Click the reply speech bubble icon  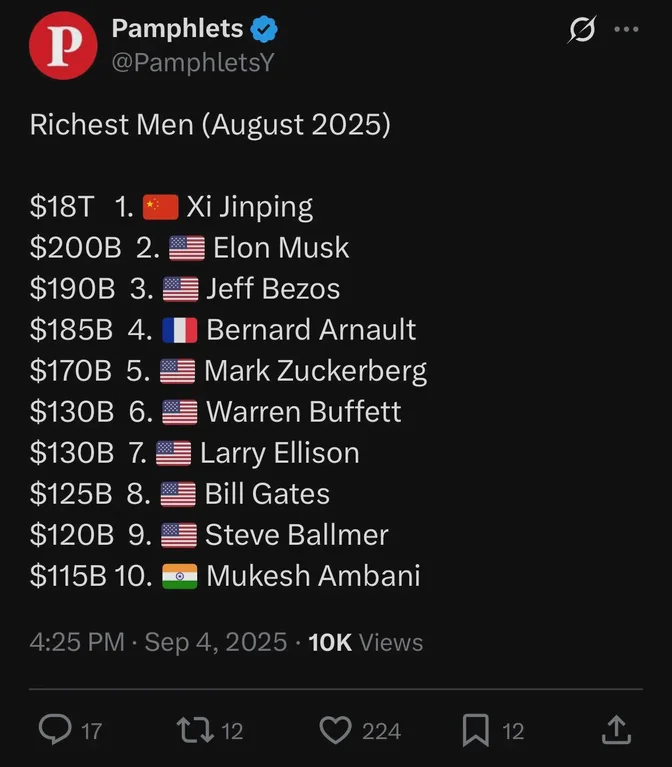click(x=55, y=729)
